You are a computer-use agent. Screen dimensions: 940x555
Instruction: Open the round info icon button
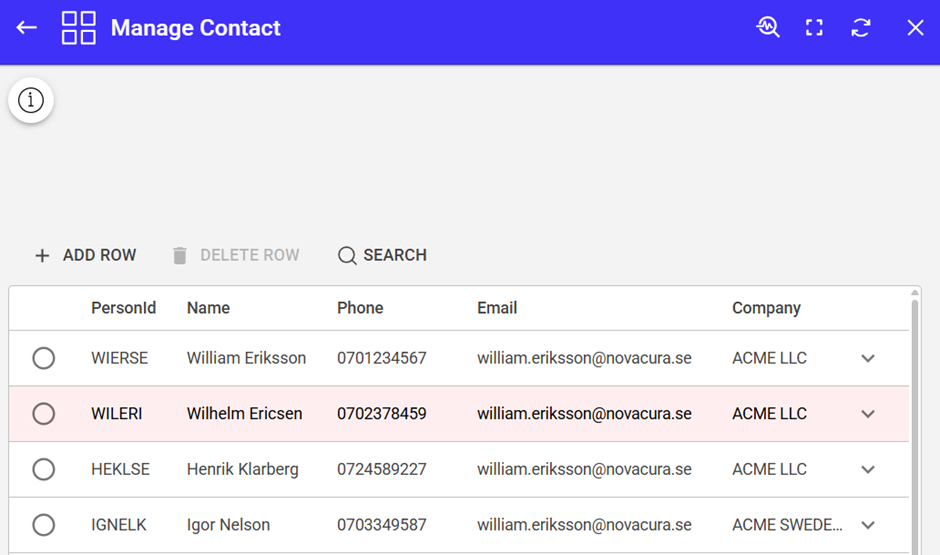pos(31,101)
